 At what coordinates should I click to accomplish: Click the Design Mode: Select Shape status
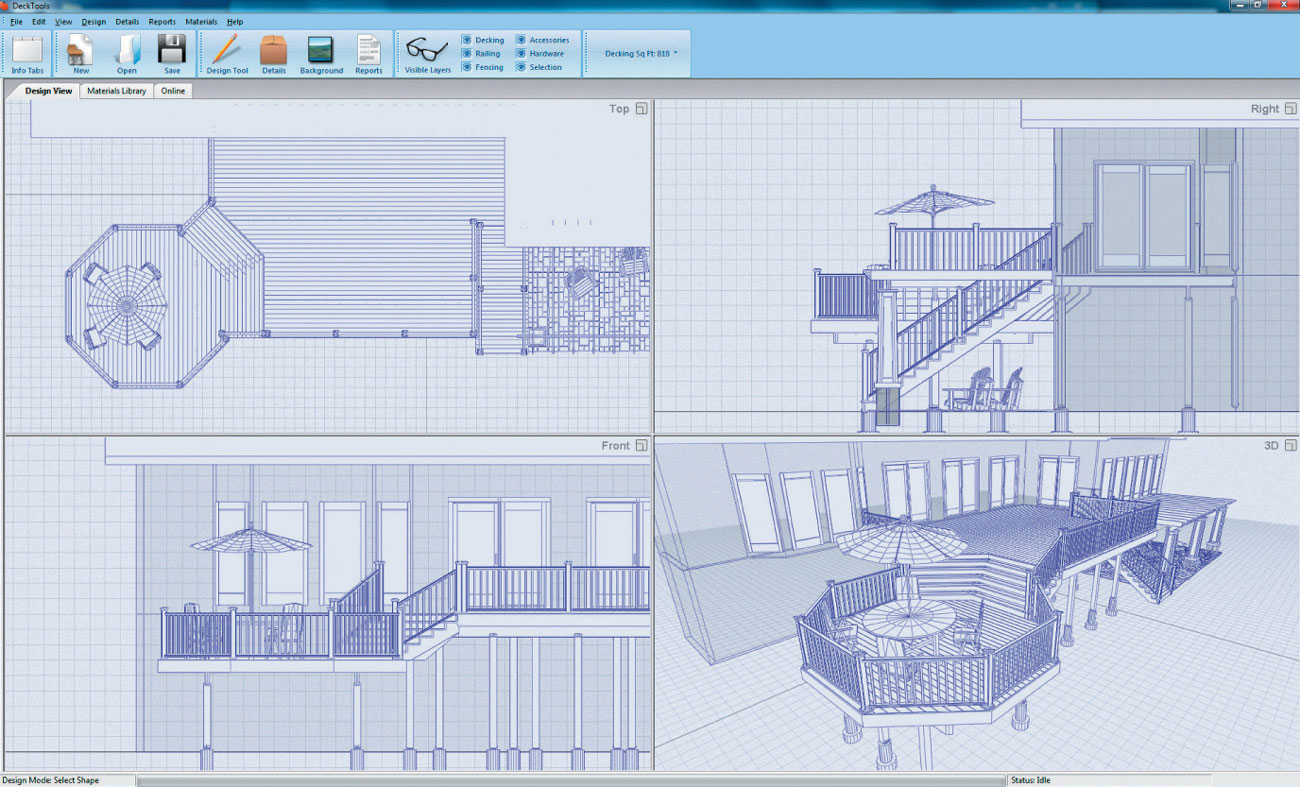click(x=51, y=780)
